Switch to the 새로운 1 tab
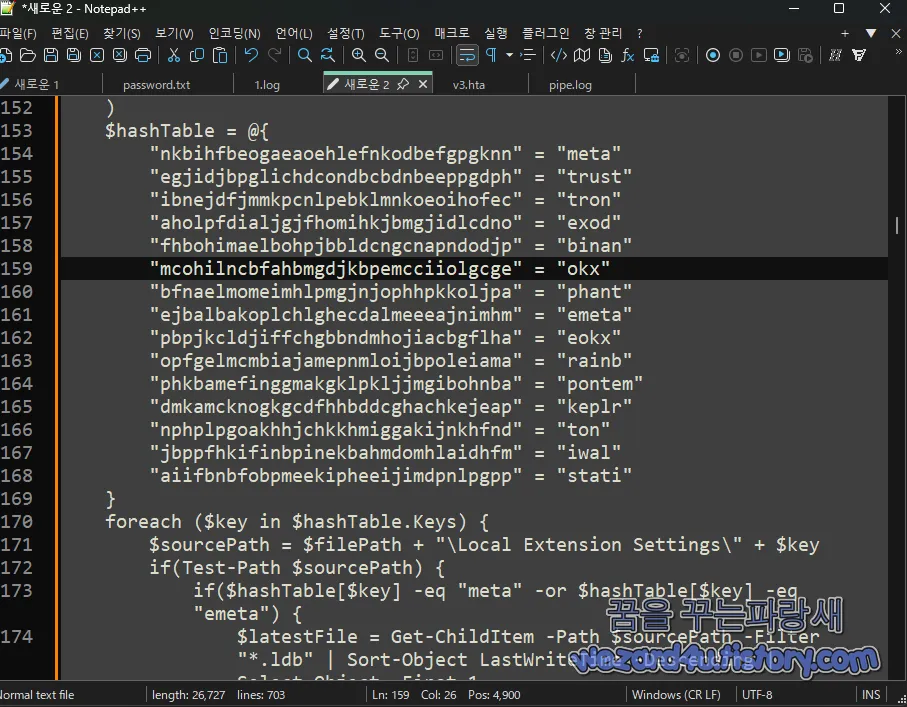This screenshot has height=707, width=907. click(36, 84)
